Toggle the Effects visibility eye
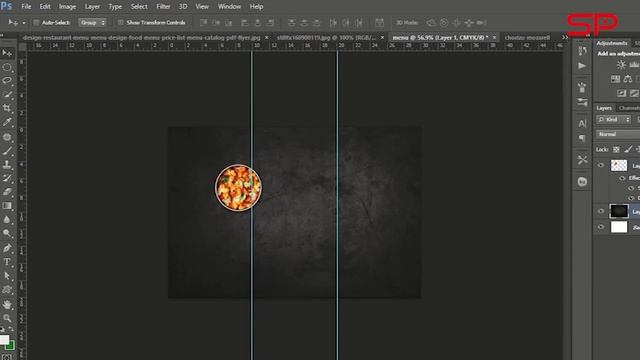 point(622,178)
